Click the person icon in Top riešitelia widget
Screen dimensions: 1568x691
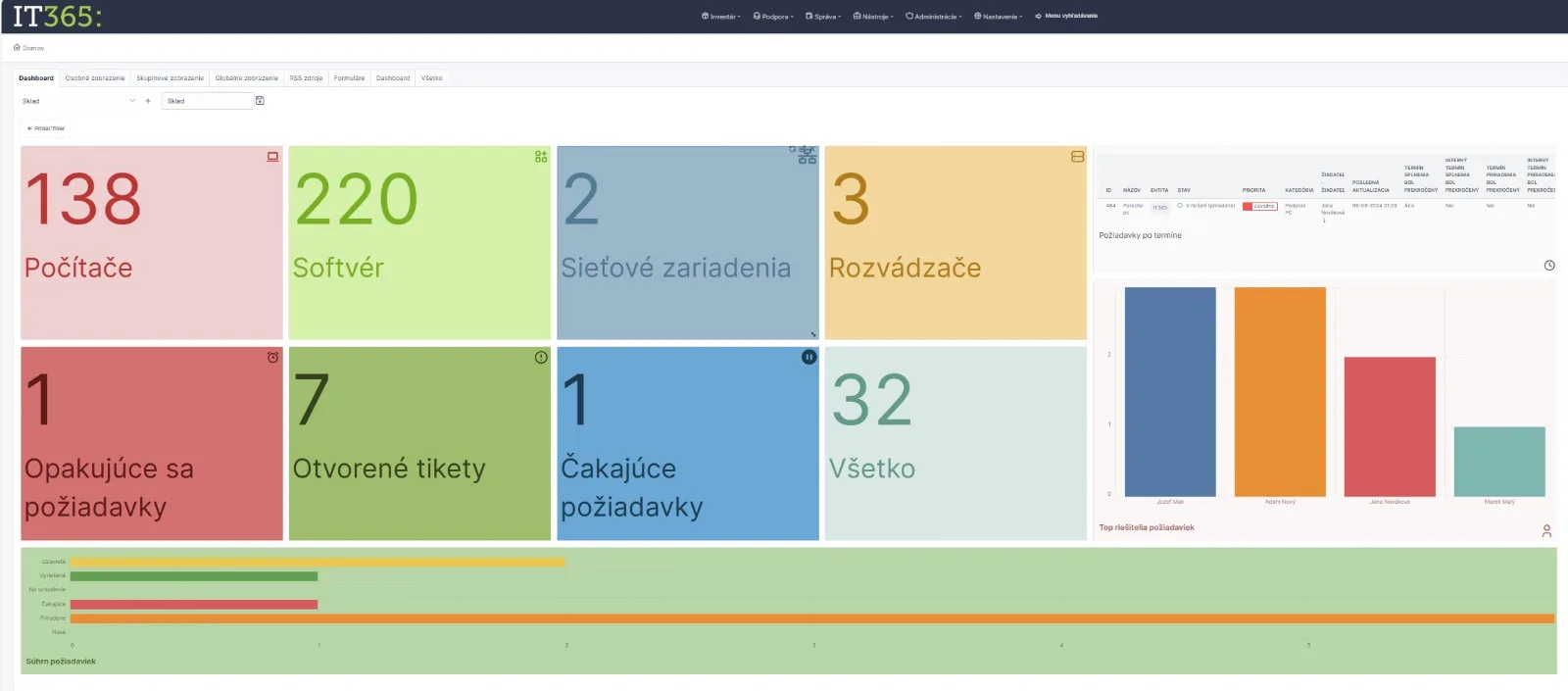[x=1546, y=530]
